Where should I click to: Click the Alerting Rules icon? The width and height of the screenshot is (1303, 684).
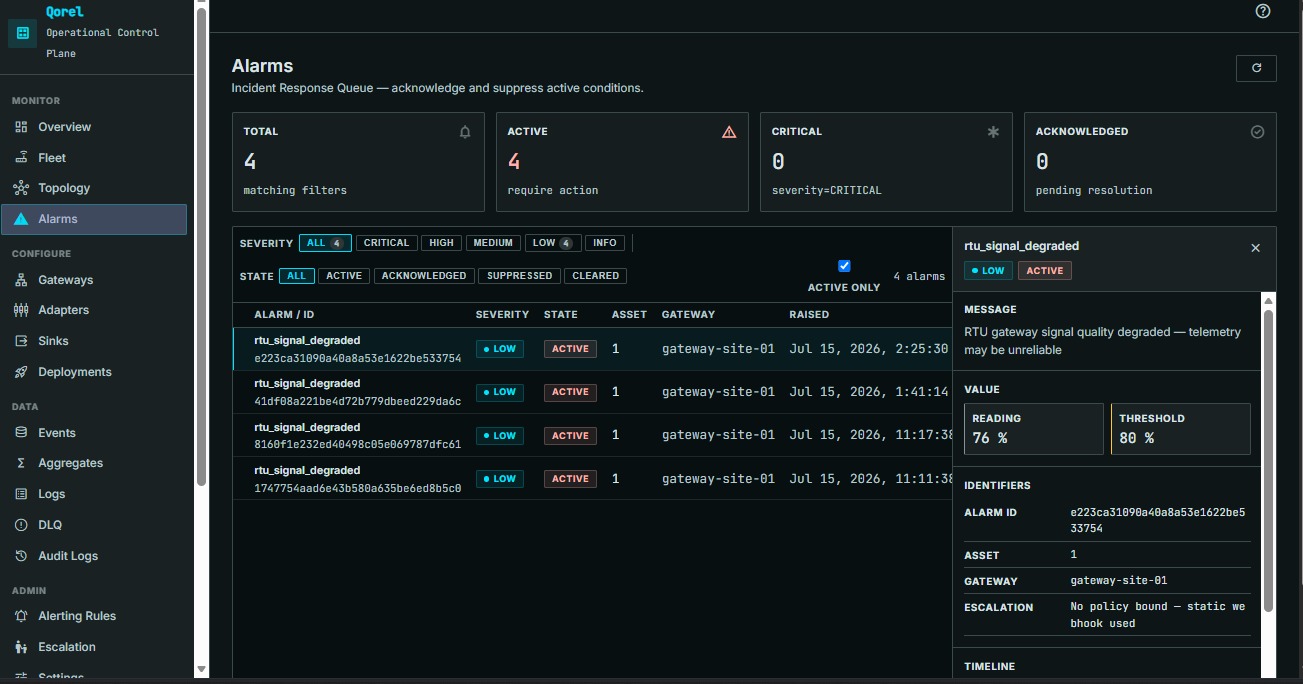21,616
